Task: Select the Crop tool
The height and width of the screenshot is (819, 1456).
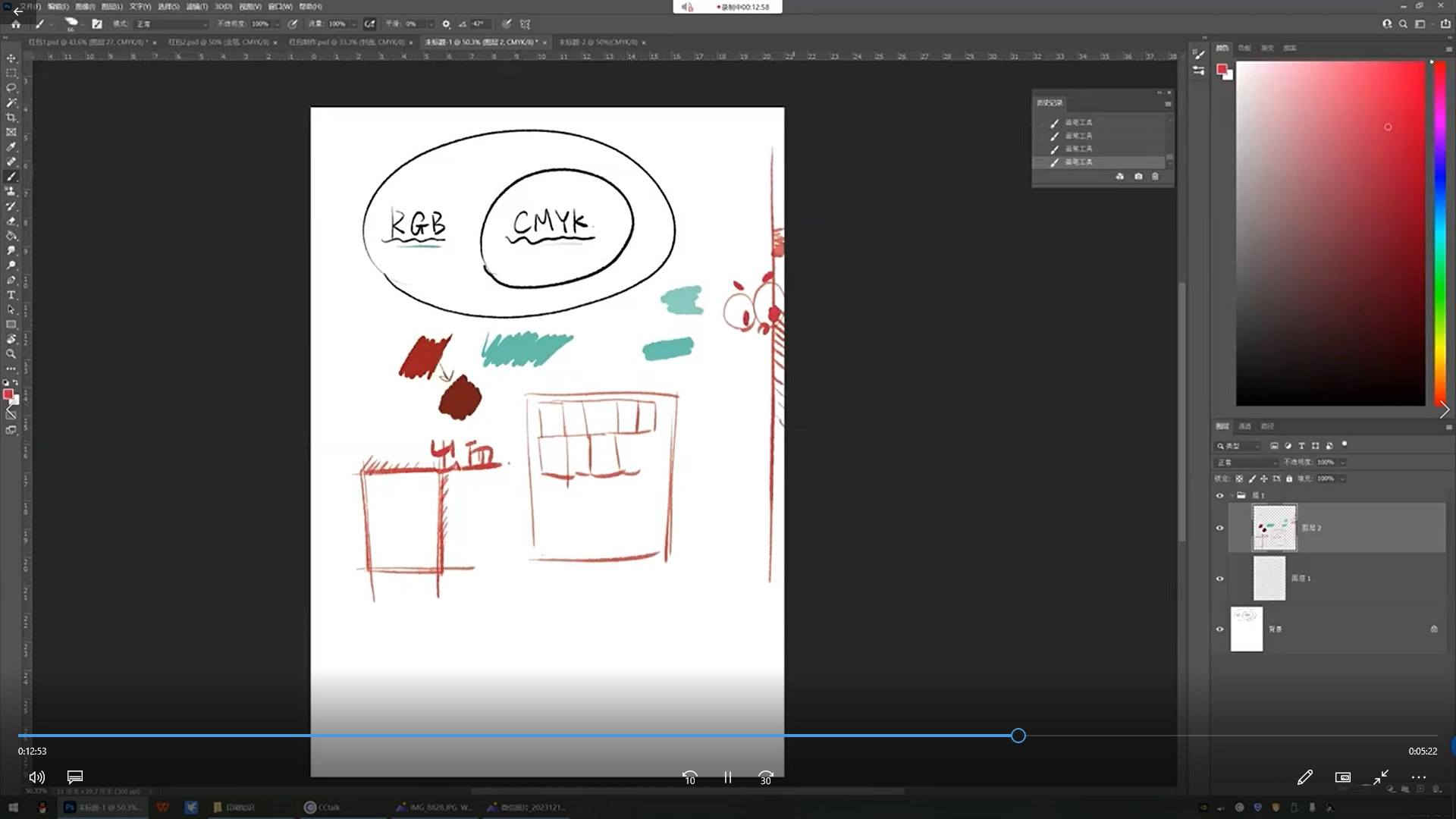Action: (11, 118)
